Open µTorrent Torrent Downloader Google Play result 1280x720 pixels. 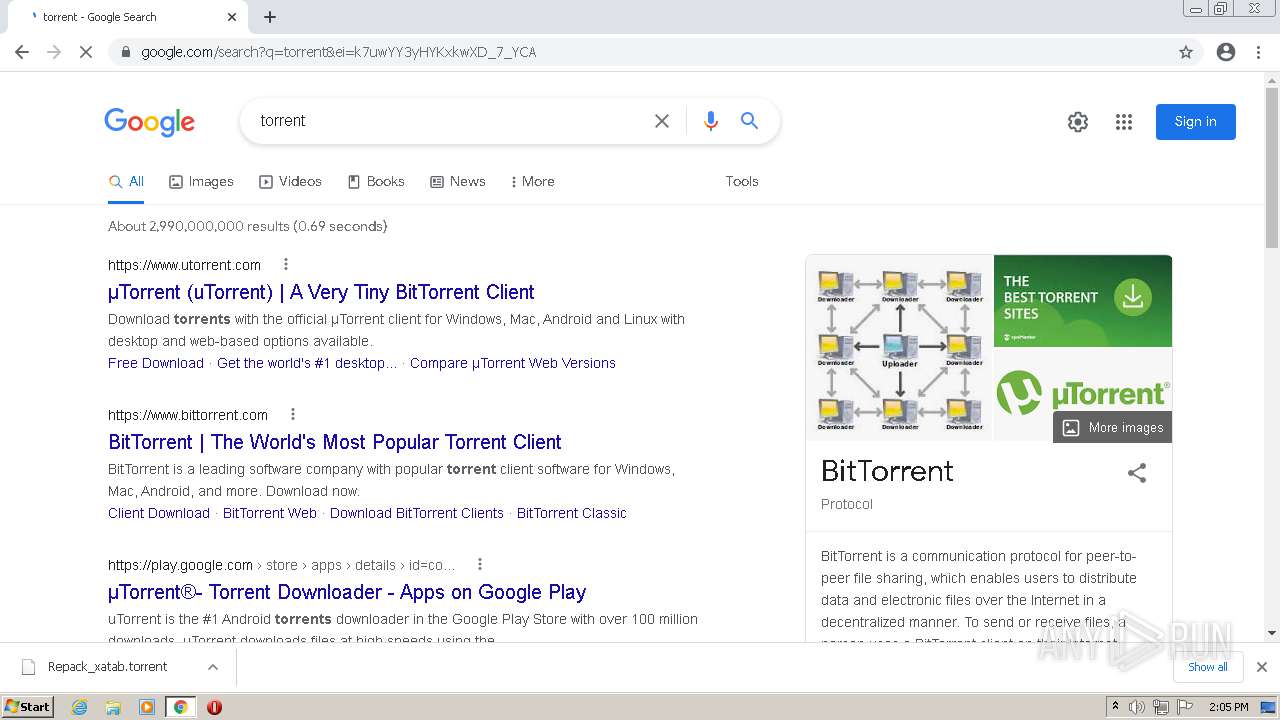click(x=347, y=592)
